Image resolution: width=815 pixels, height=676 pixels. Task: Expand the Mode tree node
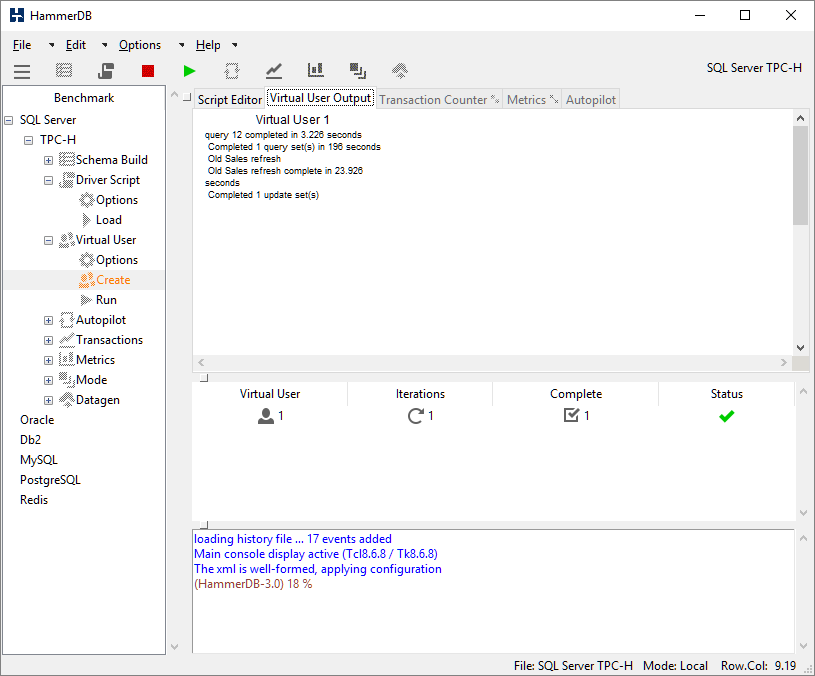pos(48,380)
